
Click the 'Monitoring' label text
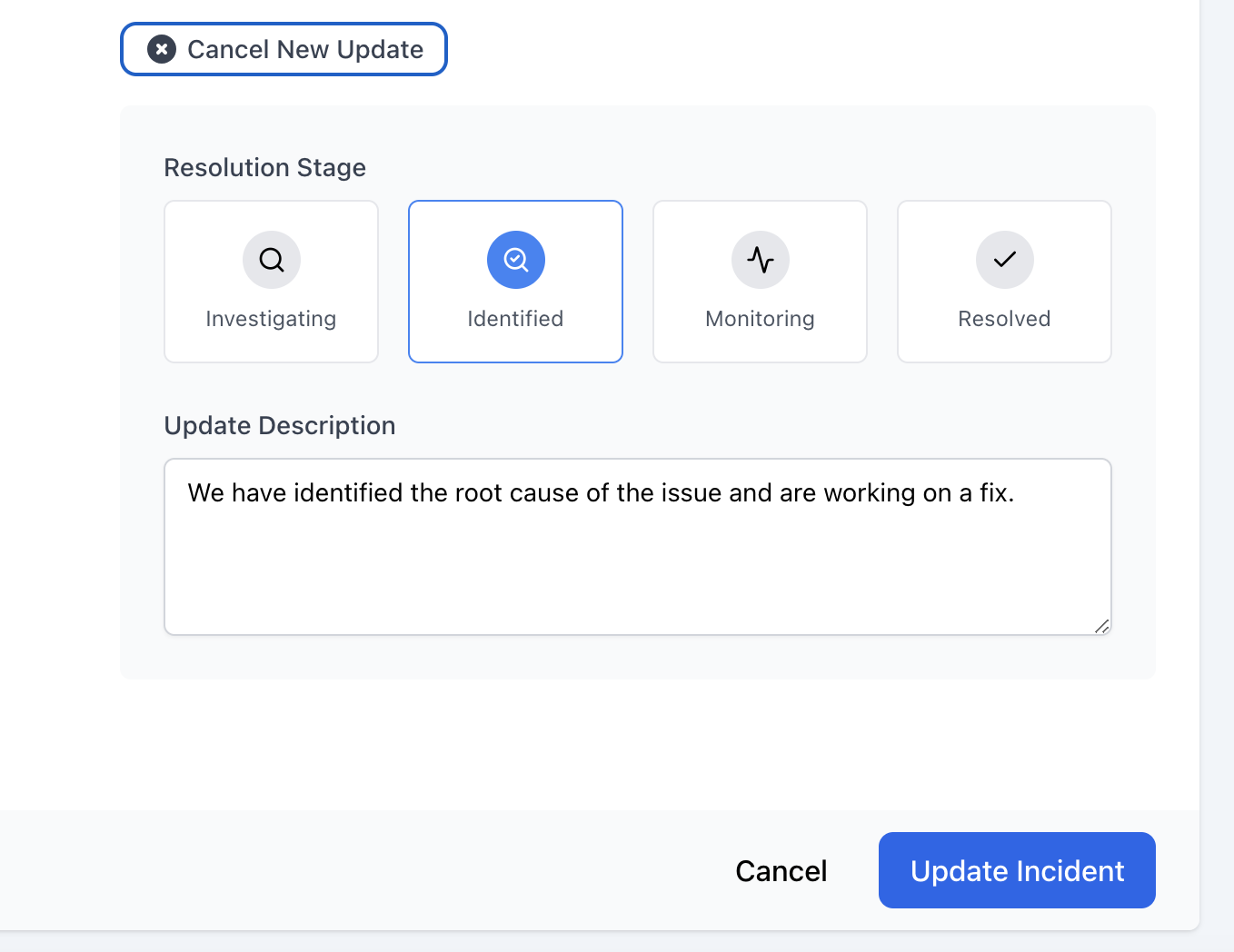point(760,319)
